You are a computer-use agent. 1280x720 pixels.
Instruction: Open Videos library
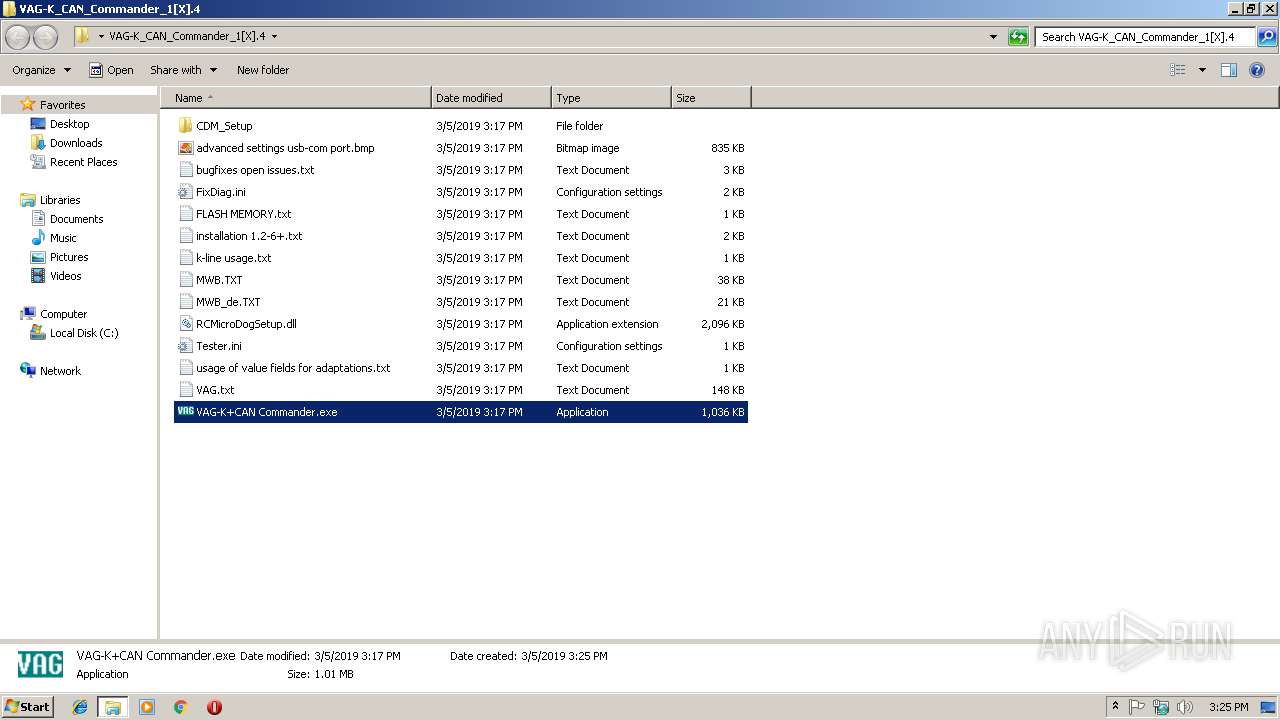click(x=56, y=276)
